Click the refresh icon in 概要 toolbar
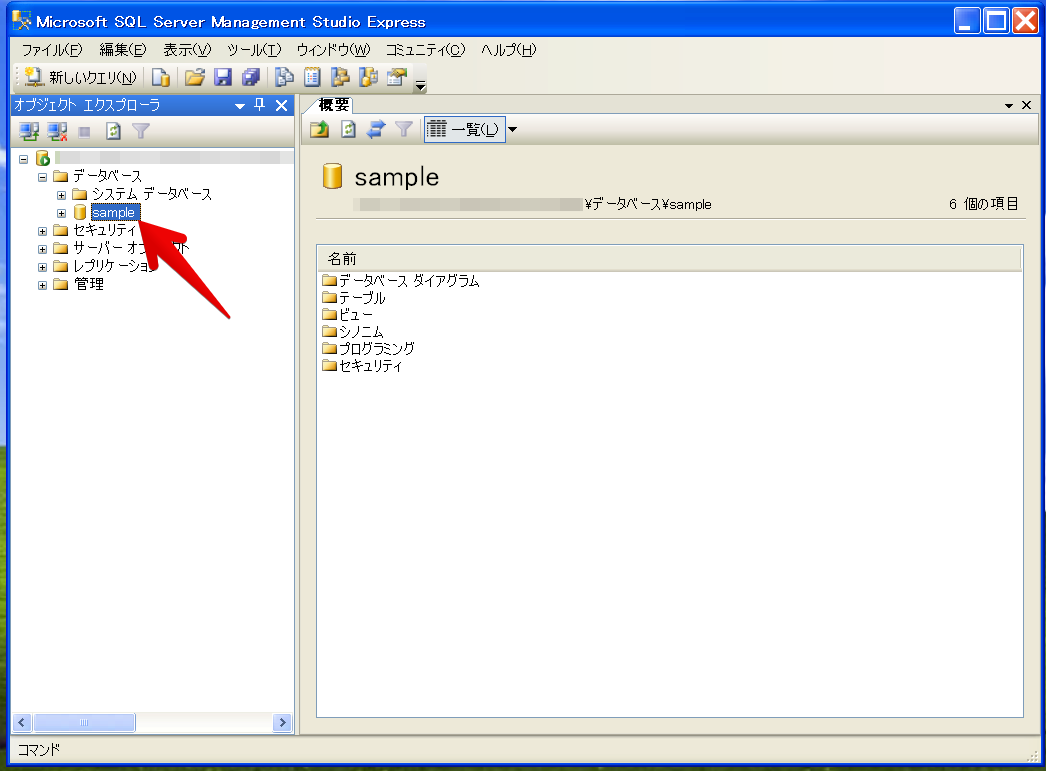 348,129
